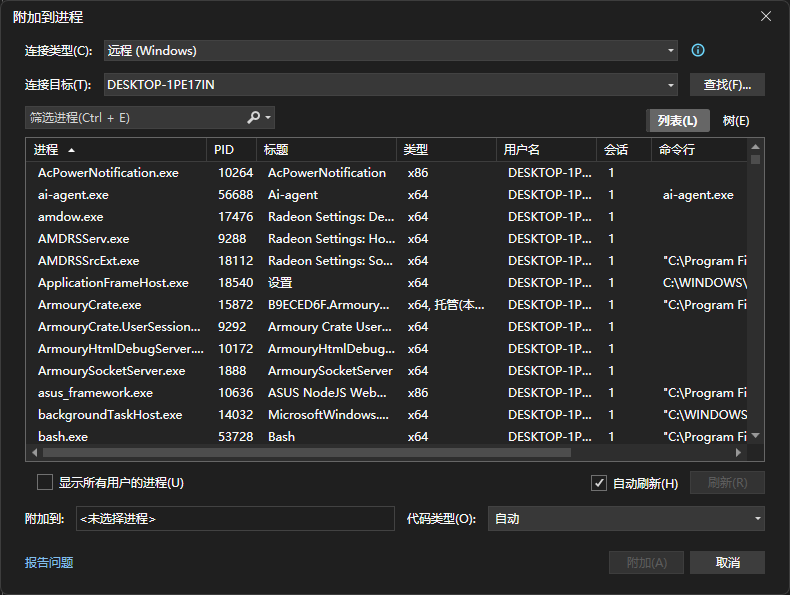Click the magnifier icon in filter box

point(254,118)
